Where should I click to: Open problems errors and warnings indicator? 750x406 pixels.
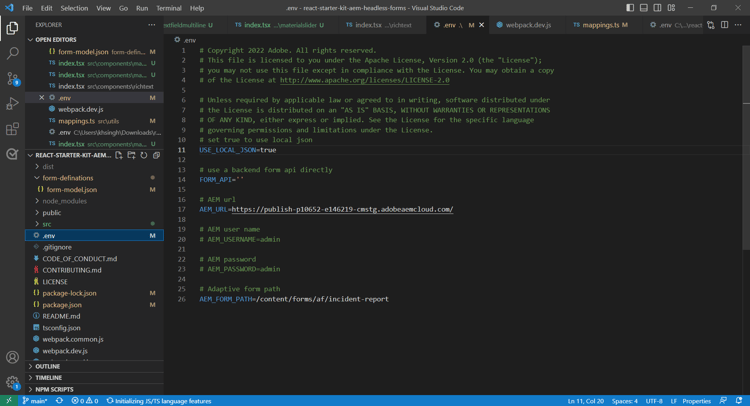[x=85, y=401]
